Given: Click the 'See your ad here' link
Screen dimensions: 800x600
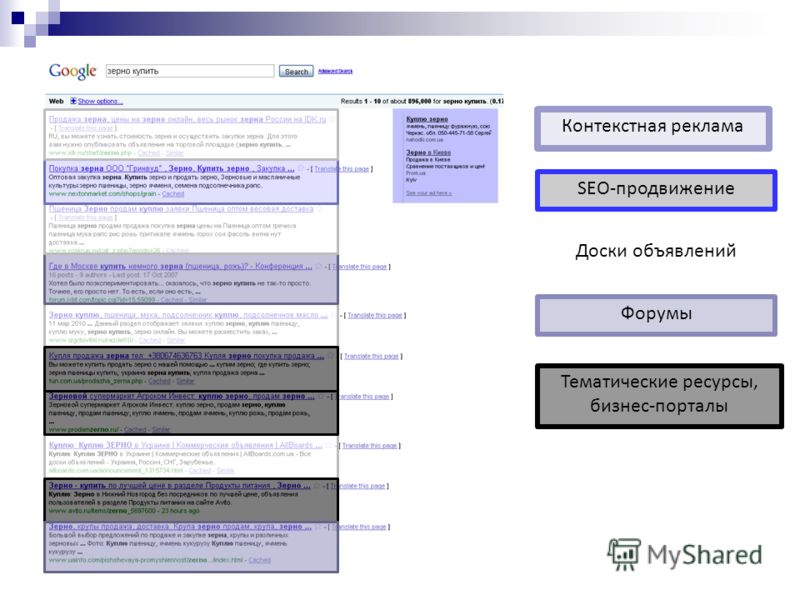Looking at the screenshot, I should [x=429, y=193].
